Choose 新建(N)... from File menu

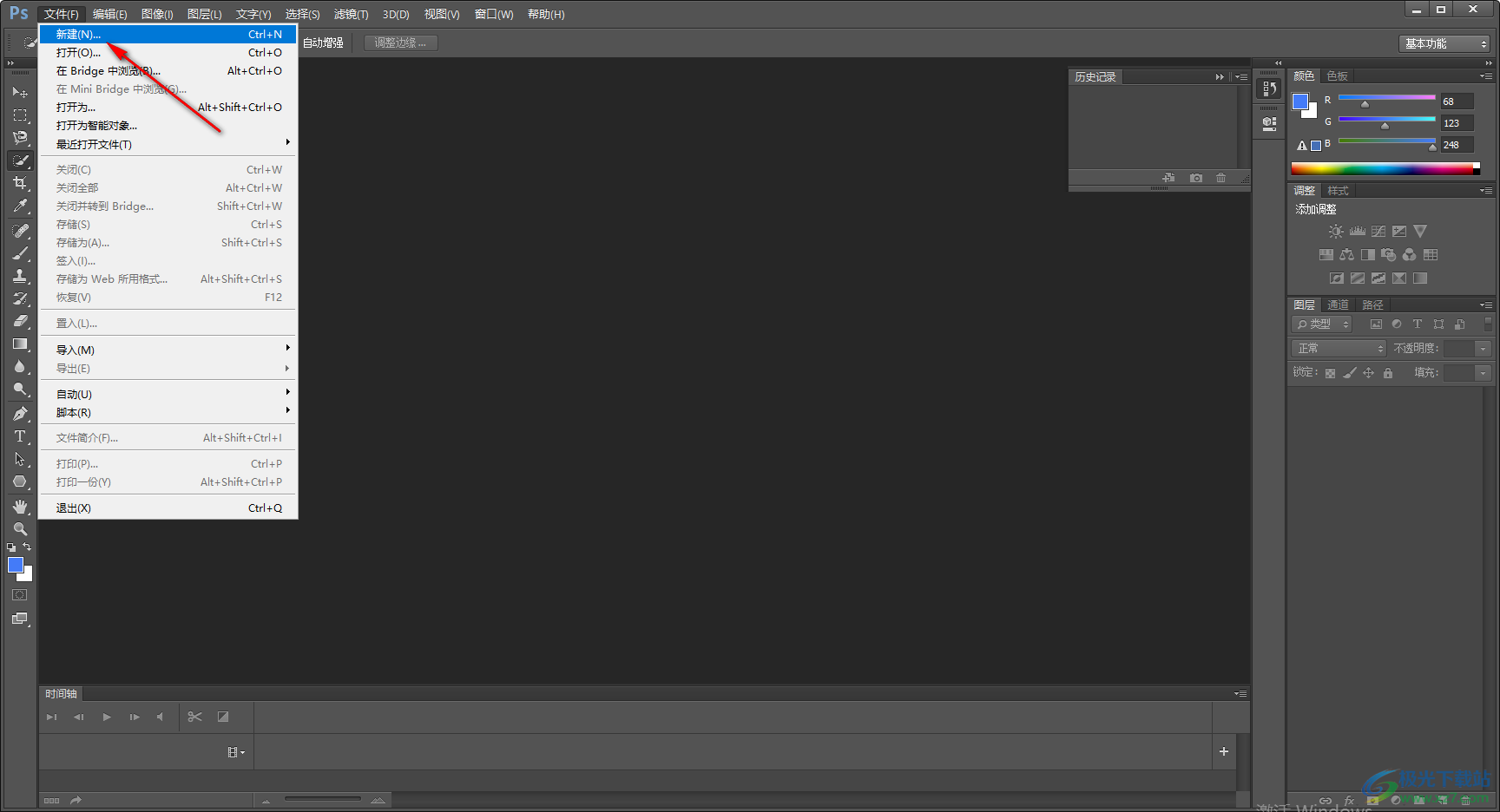pos(168,35)
